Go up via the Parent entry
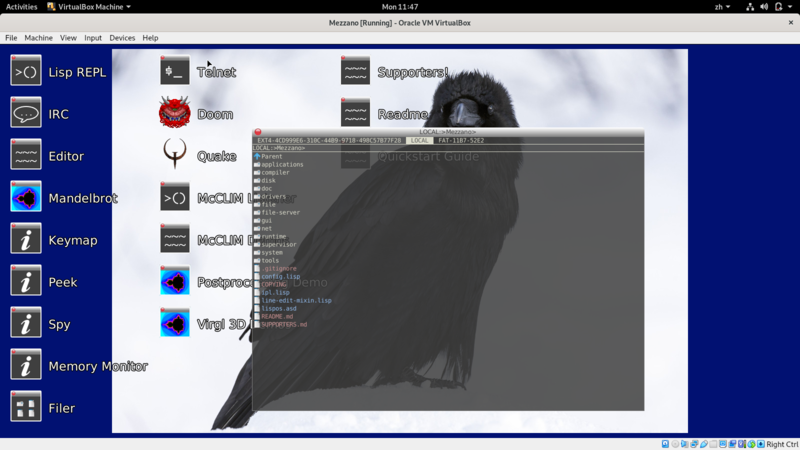 click(x=268, y=157)
